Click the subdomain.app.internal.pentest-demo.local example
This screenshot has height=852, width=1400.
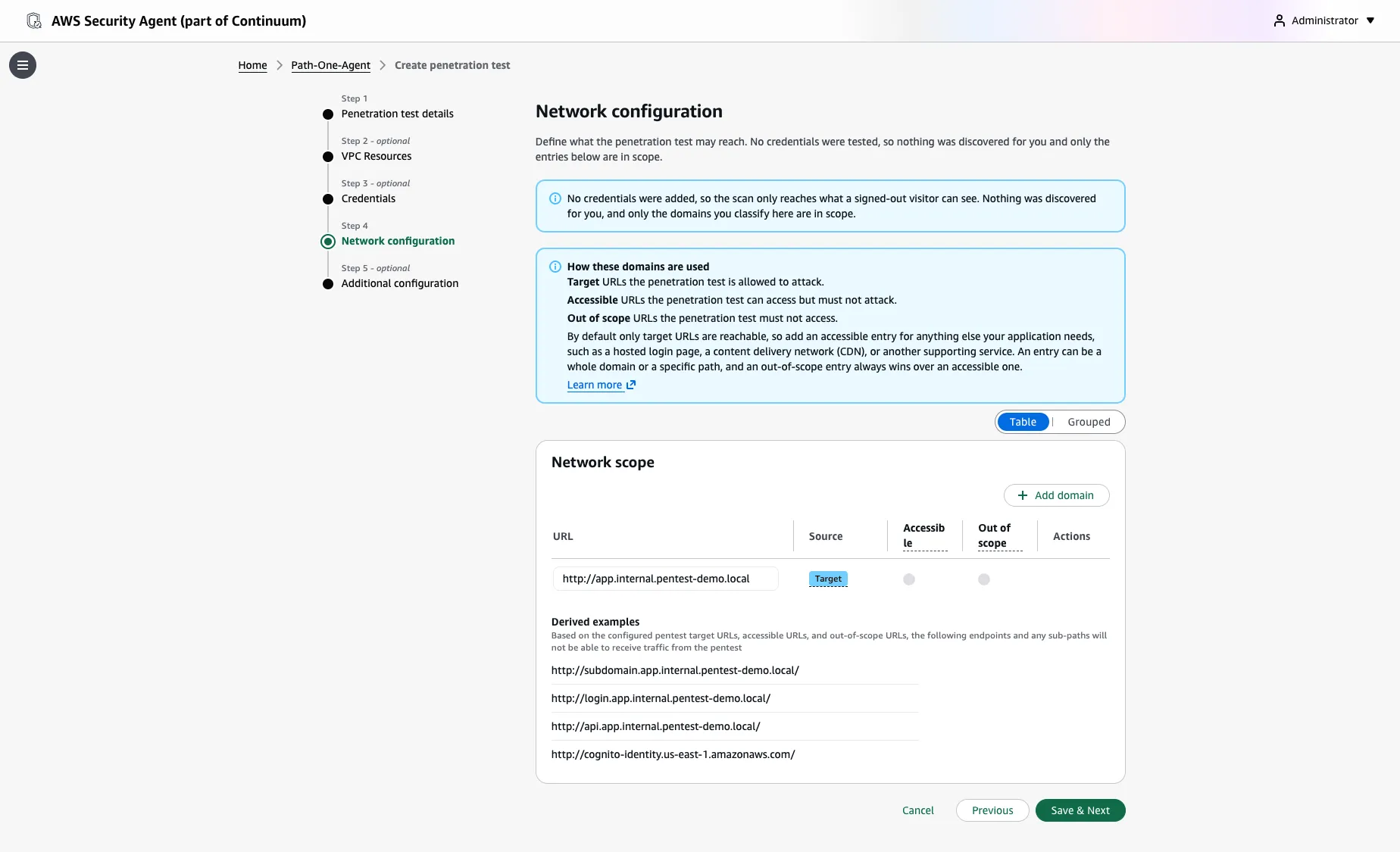tap(675, 670)
